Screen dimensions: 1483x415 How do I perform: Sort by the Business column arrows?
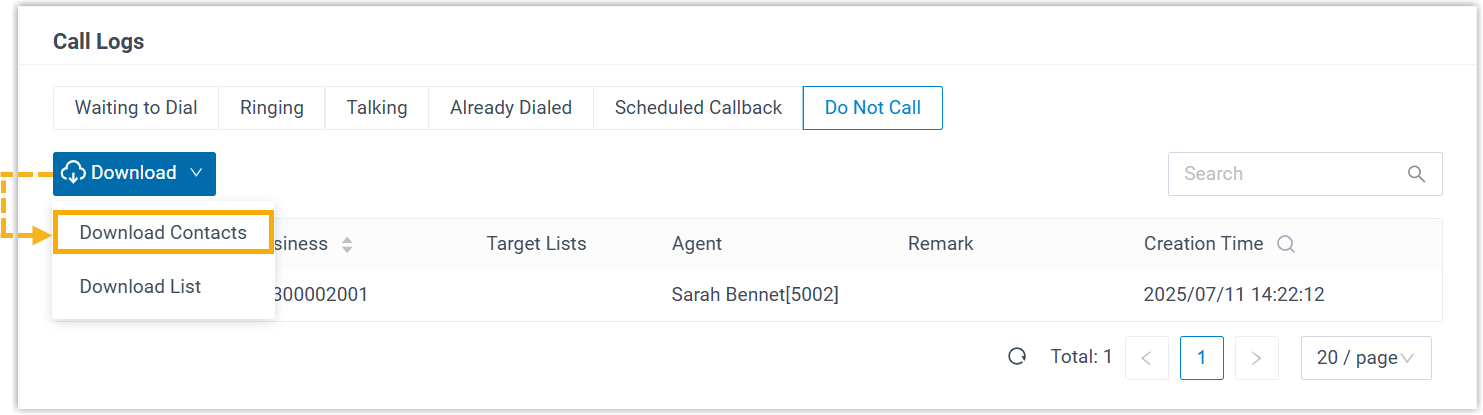click(347, 244)
